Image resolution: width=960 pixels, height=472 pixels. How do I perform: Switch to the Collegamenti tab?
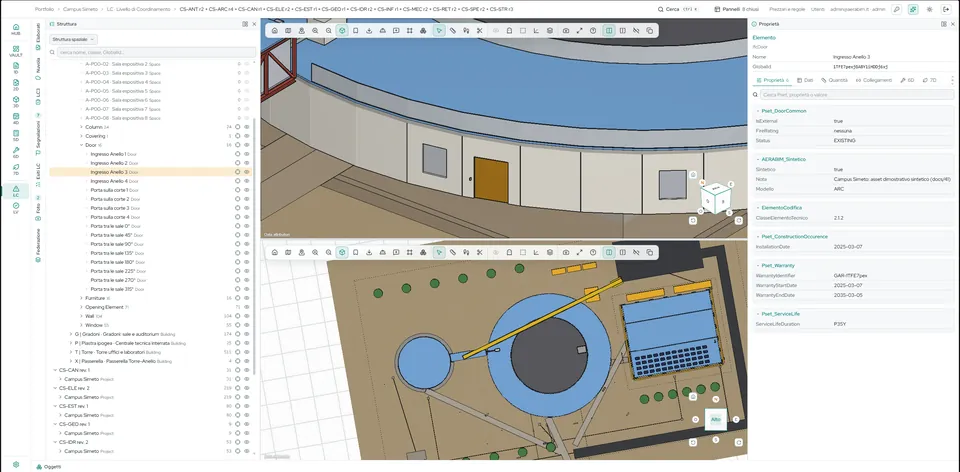tap(874, 80)
